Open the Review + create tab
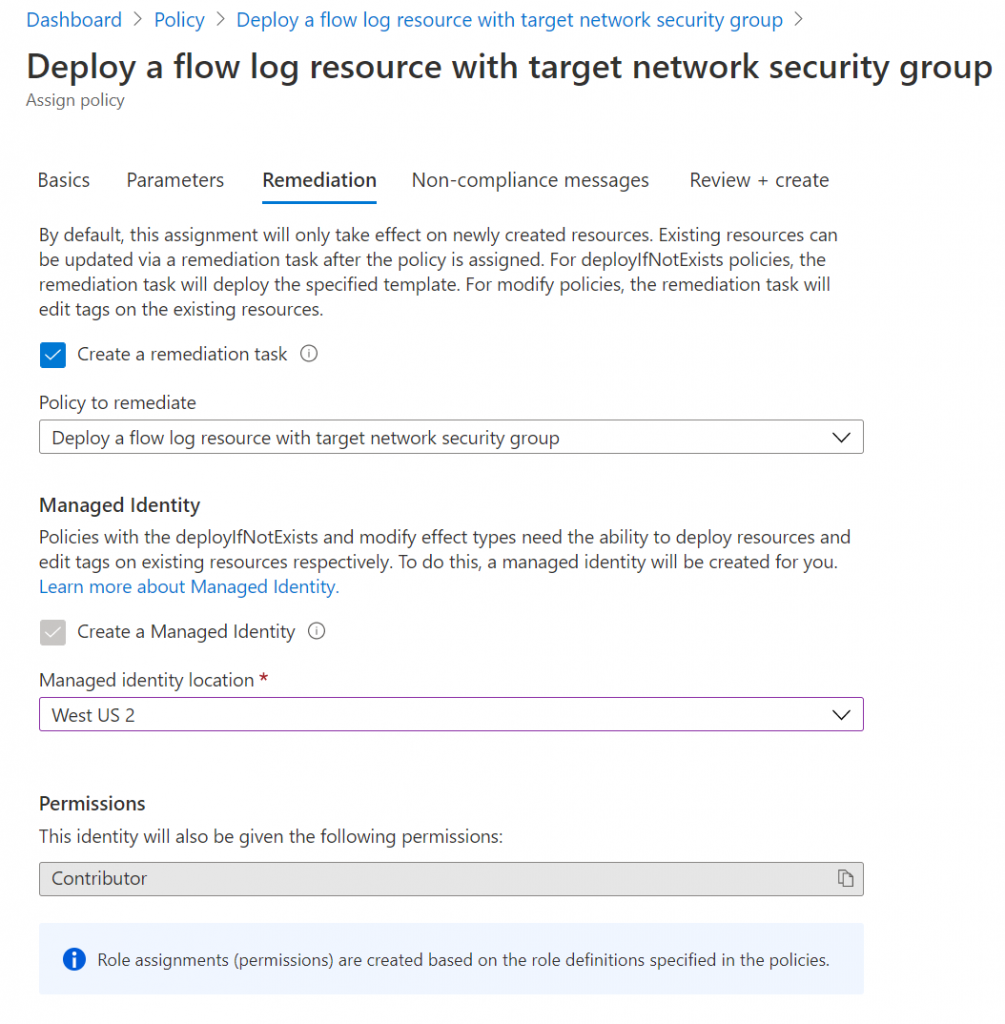The image size is (1005, 1024). click(759, 181)
